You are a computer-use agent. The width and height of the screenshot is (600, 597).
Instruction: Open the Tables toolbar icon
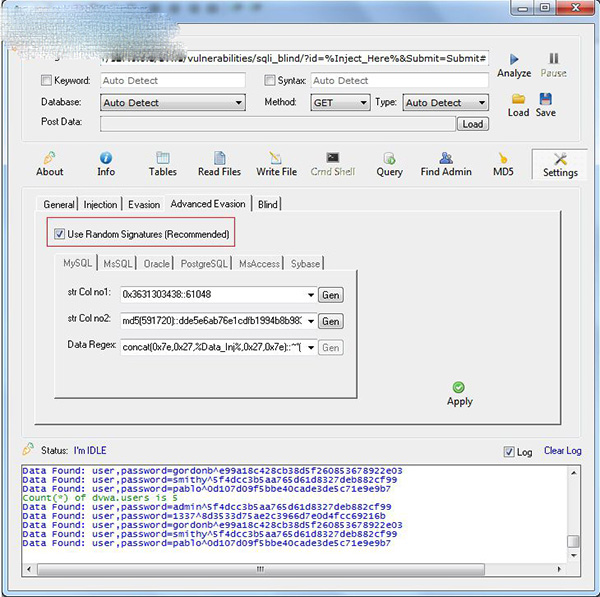163,158
